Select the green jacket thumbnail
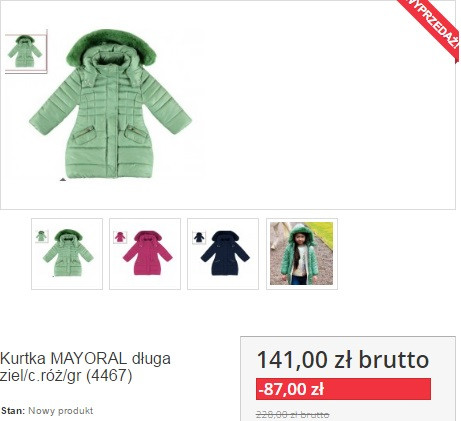Viewport: 461px width, 421px height. pyautogui.click(x=67, y=254)
